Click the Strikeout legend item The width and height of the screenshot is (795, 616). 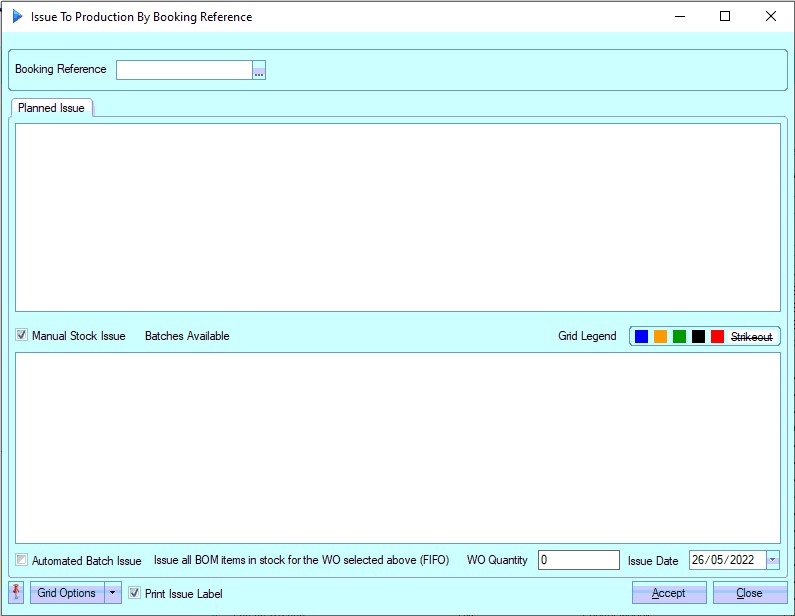click(x=751, y=337)
